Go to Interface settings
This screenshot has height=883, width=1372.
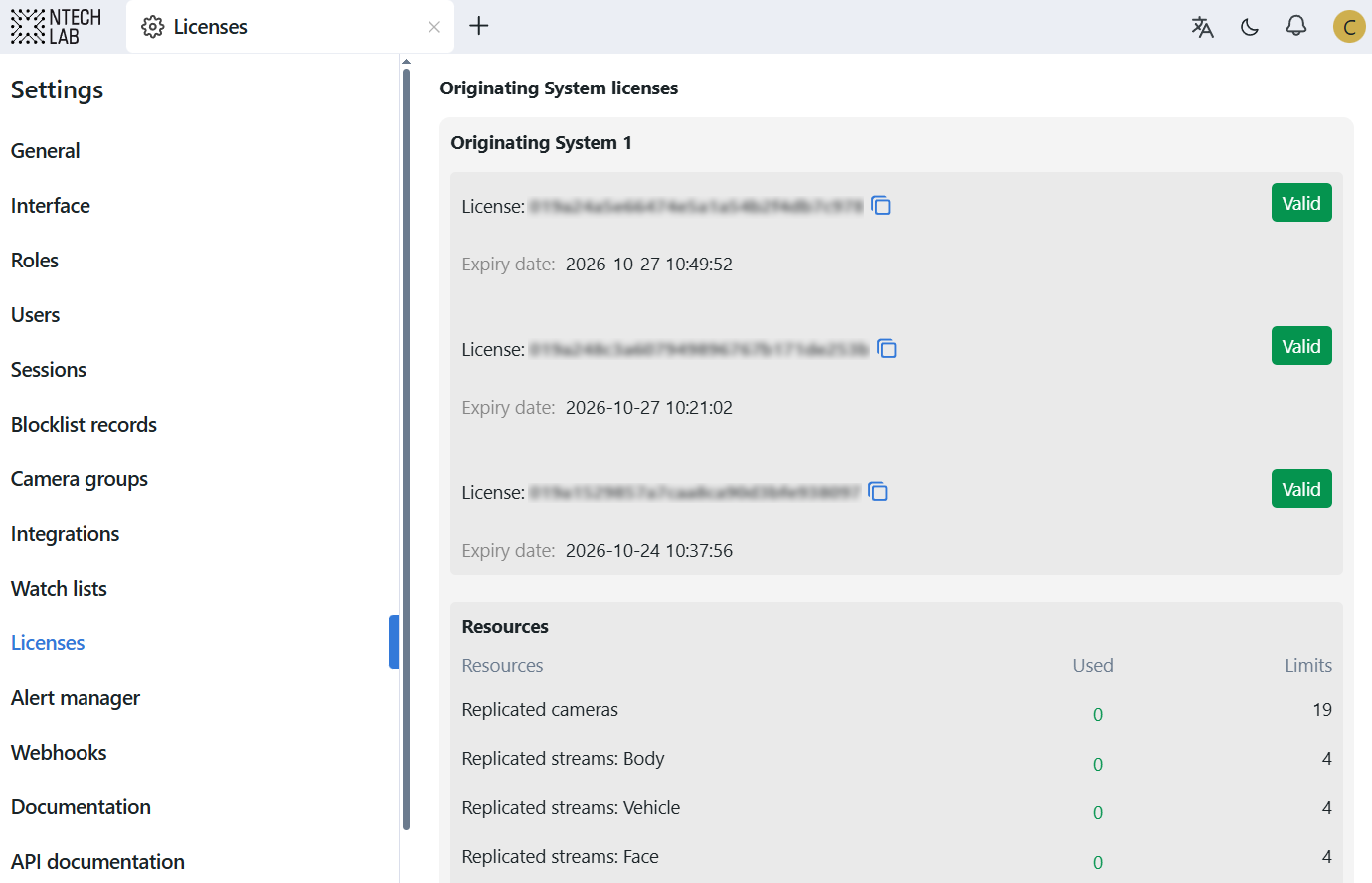click(x=51, y=206)
